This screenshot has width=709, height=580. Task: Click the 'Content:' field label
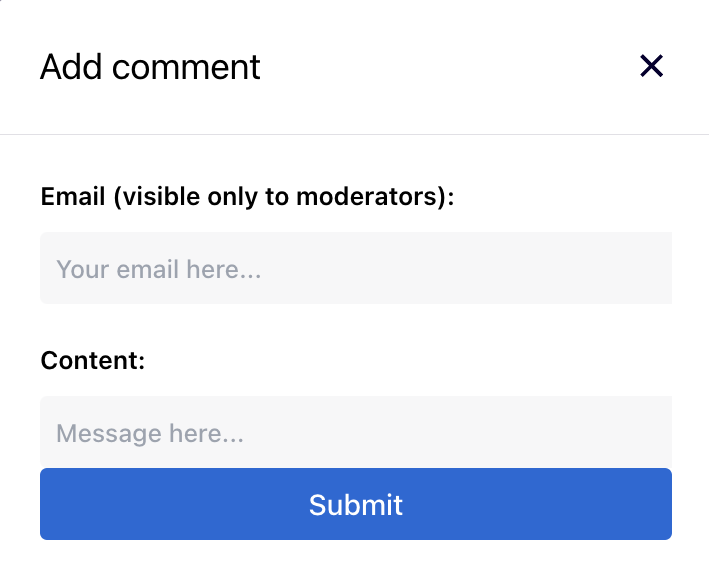(93, 360)
